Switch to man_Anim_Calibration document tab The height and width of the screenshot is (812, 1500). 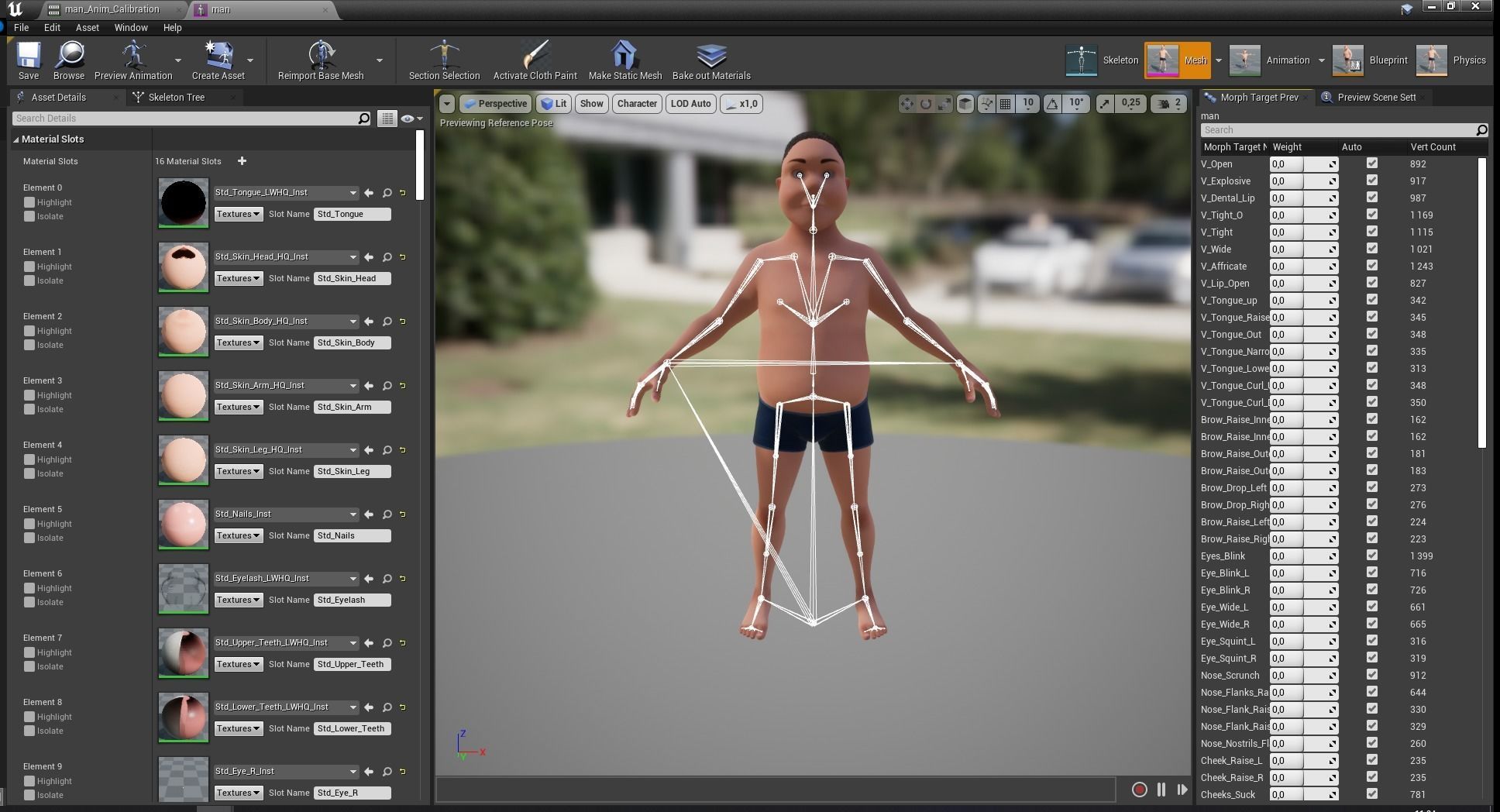(x=112, y=9)
